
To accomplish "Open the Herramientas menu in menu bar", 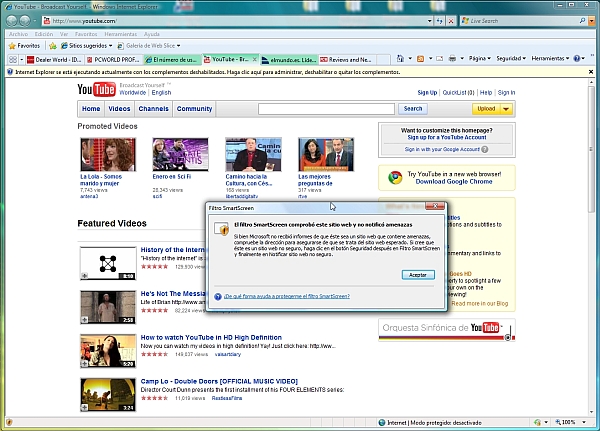I will 119,33.
